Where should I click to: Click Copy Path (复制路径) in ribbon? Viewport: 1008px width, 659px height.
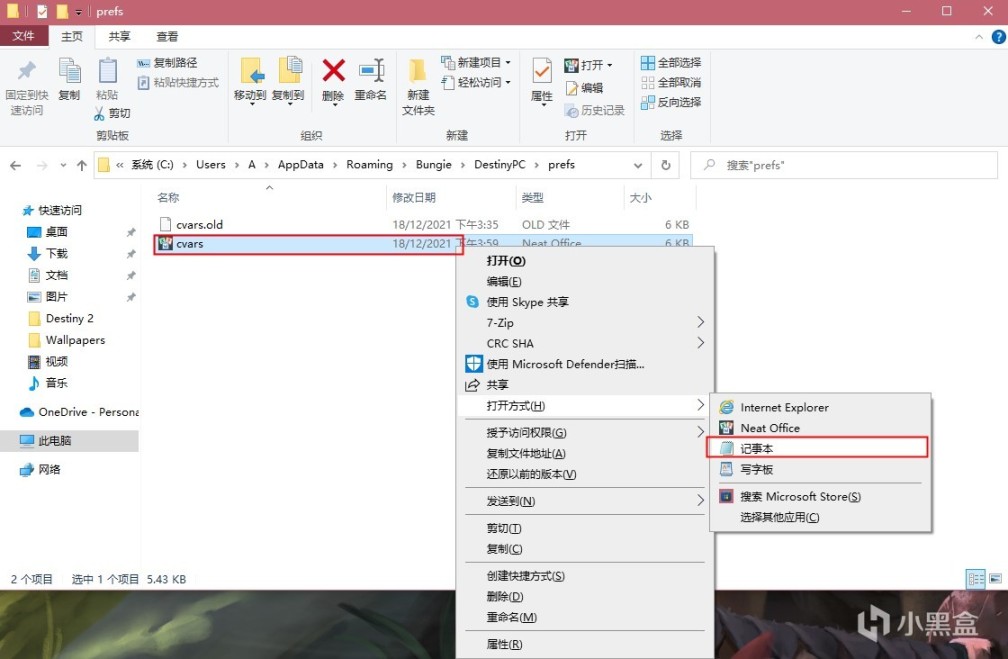167,62
